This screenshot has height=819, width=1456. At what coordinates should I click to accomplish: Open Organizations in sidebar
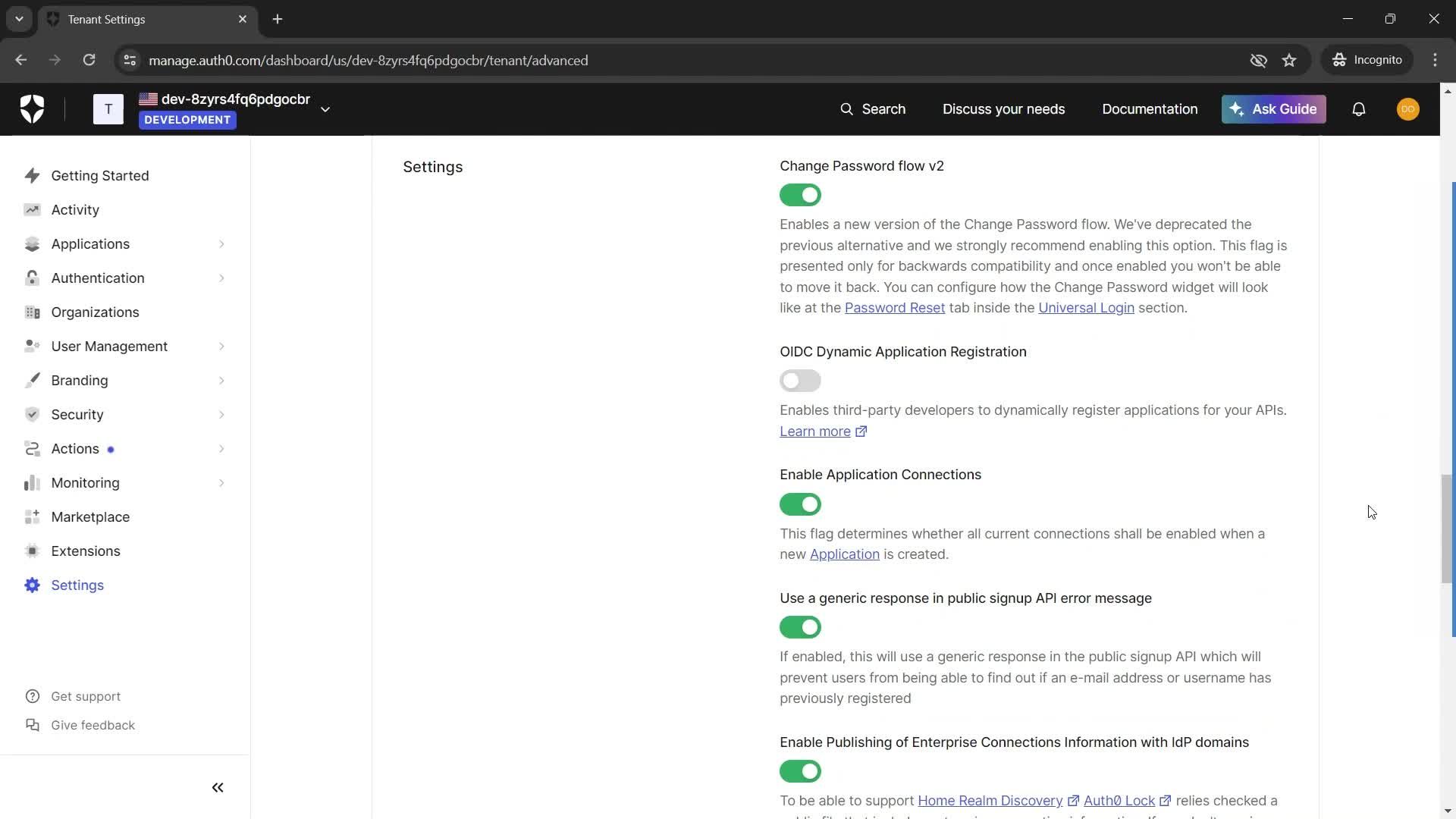[x=95, y=312]
